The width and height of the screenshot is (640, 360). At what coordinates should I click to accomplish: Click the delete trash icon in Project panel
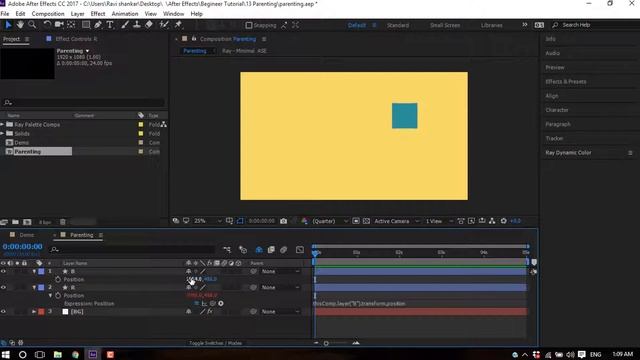tap(63, 222)
